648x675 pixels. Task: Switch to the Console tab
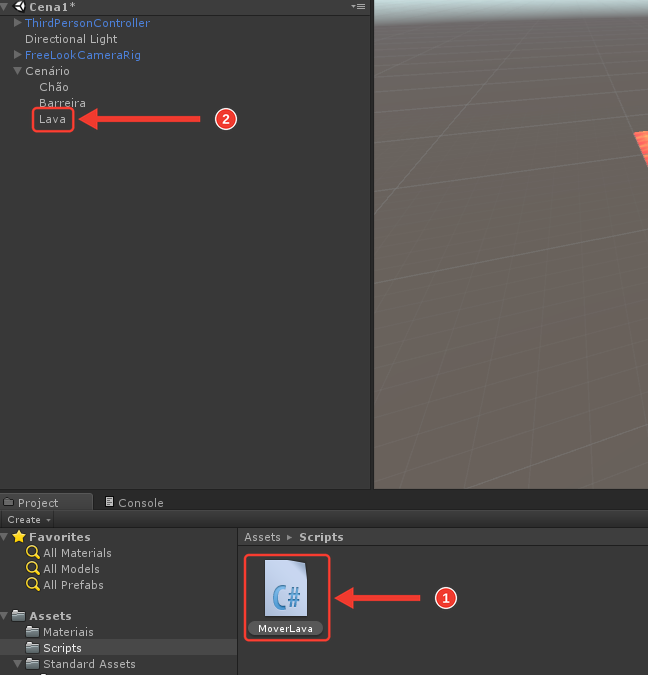tap(134, 502)
